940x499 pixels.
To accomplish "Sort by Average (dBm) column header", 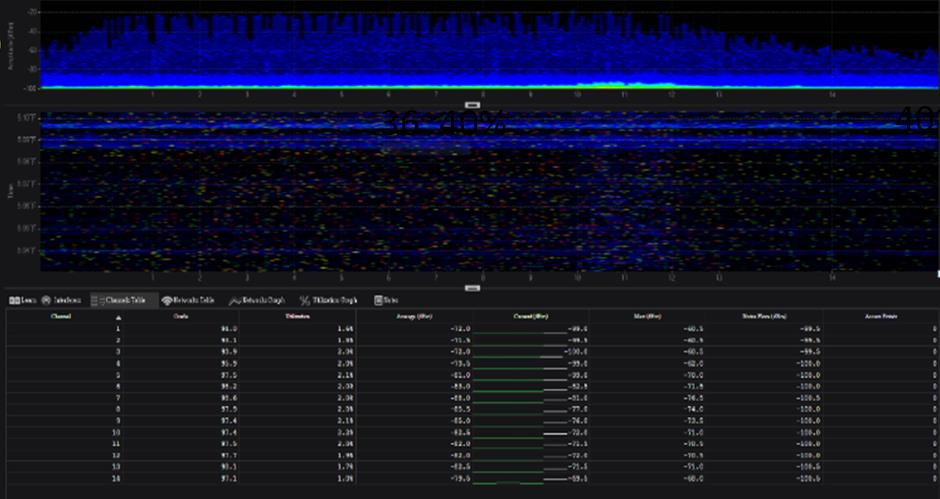I will tap(415, 316).
